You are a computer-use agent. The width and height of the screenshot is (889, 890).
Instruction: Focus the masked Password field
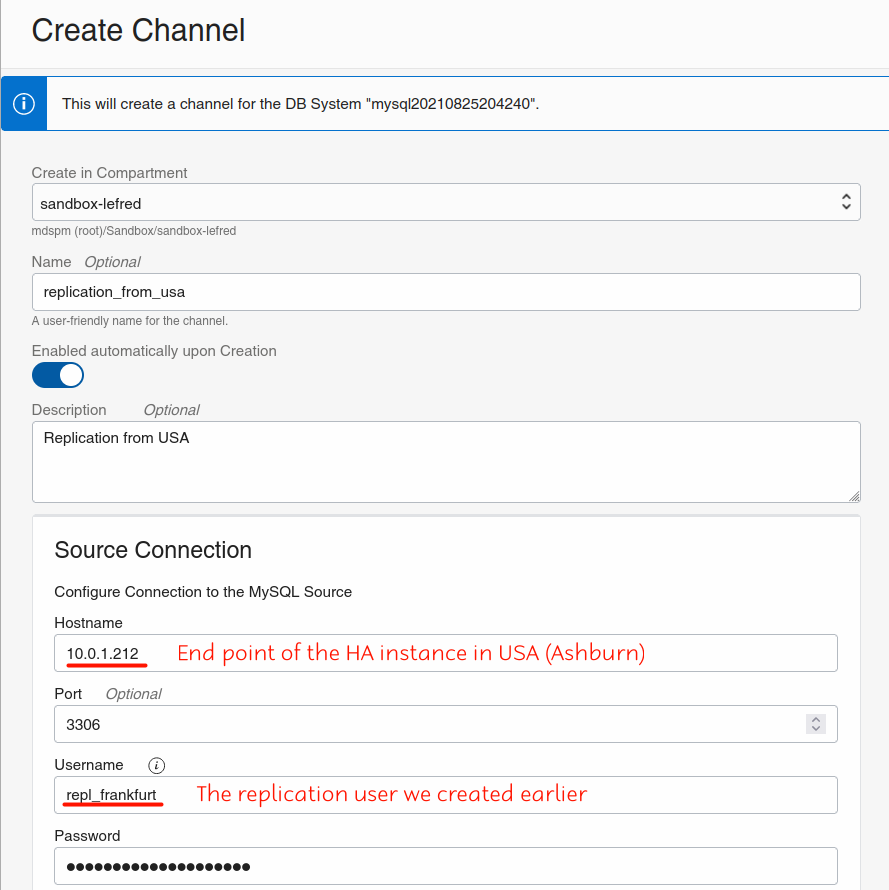click(x=446, y=866)
